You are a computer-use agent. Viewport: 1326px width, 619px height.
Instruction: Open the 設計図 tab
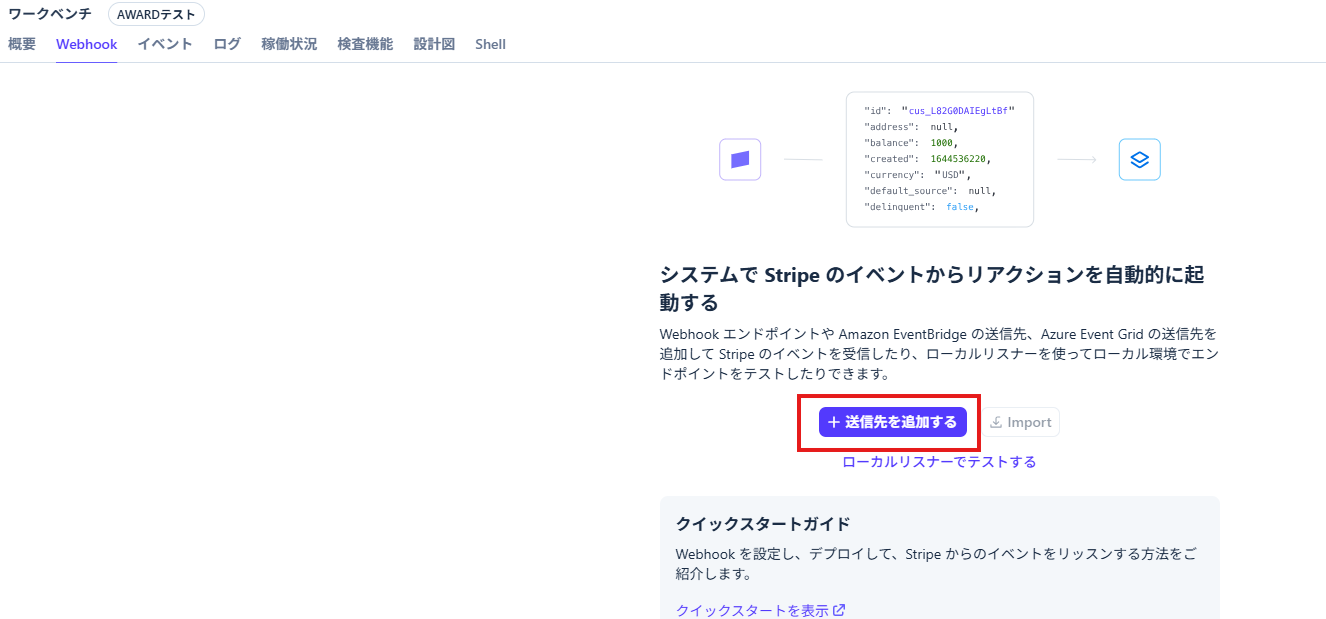pos(434,44)
